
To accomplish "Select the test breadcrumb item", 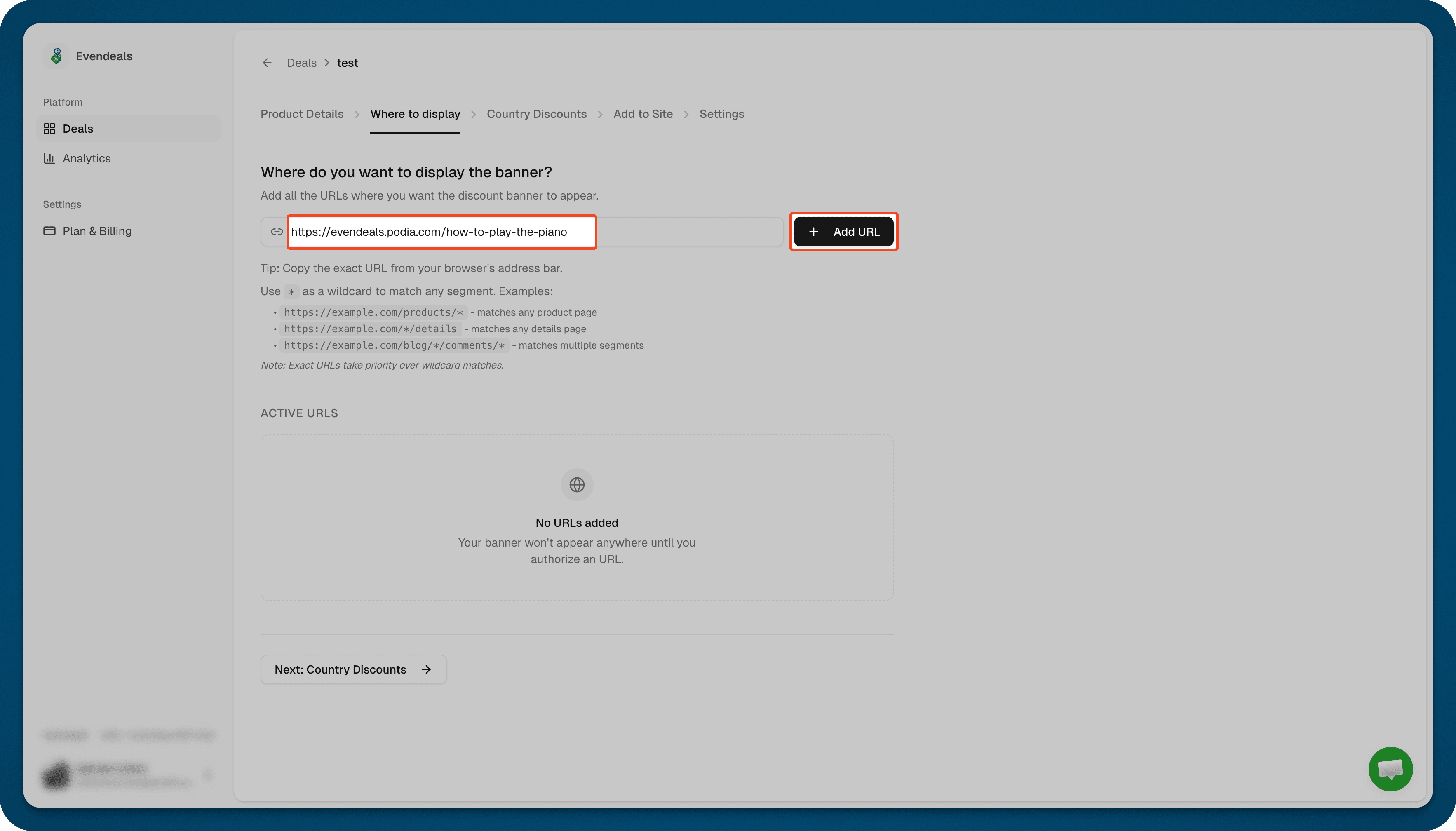I will coord(347,63).
